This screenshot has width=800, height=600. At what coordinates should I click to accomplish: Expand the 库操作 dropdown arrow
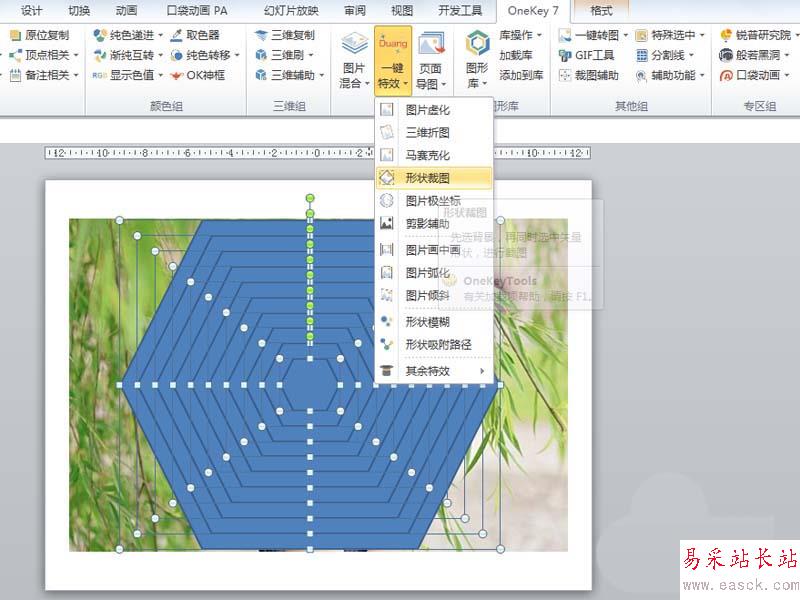point(539,35)
